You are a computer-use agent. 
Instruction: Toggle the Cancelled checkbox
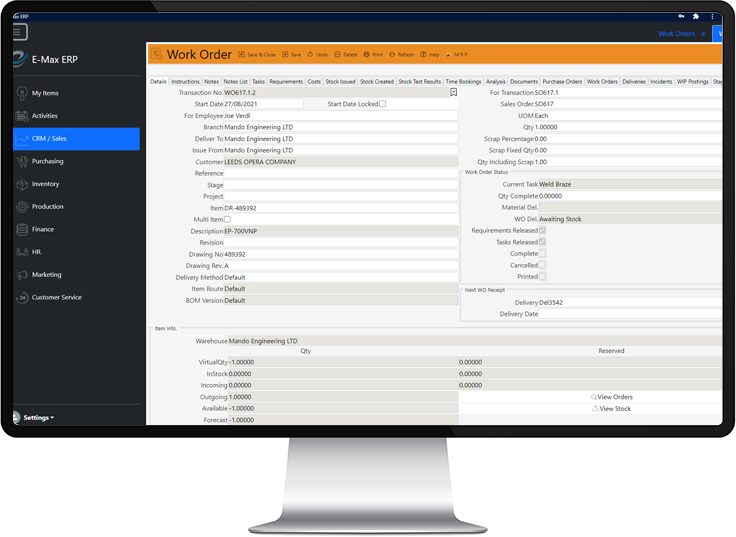543,265
